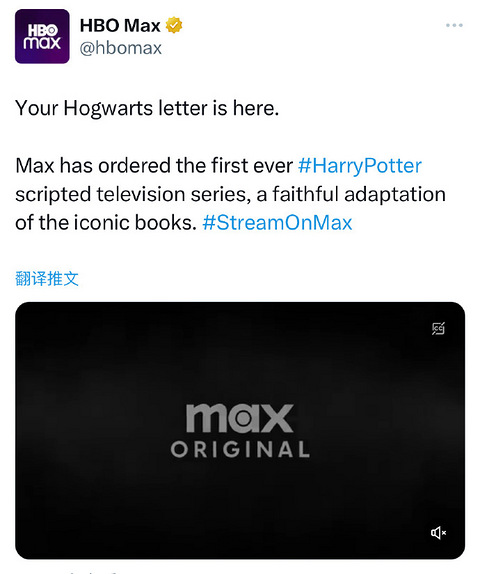Image resolution: width=480 pixels, height=574 pixels.
Task: Click the word "Your" in the tweet
Action: (37, 108)
